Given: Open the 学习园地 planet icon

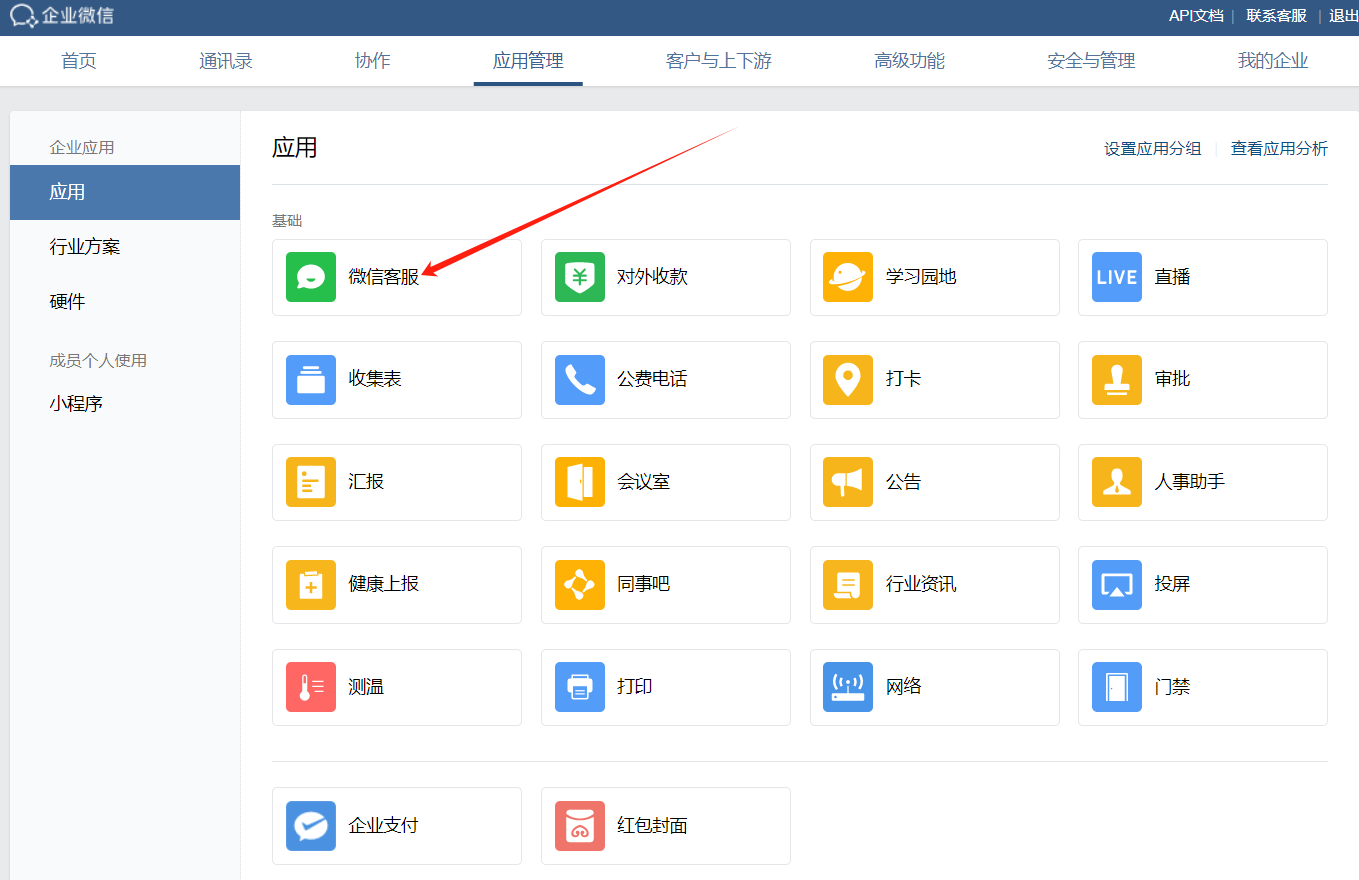Looking at the screenshot, I should 848,277.
